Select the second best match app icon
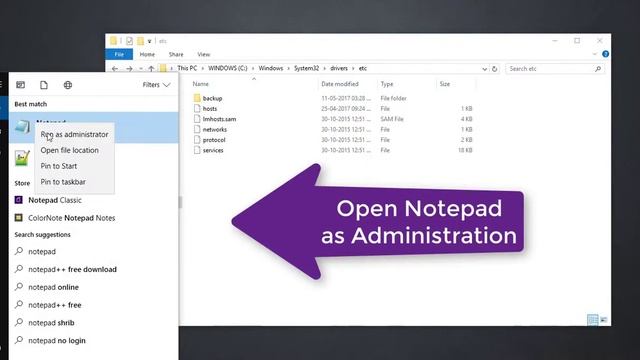 tap(22, 158)
